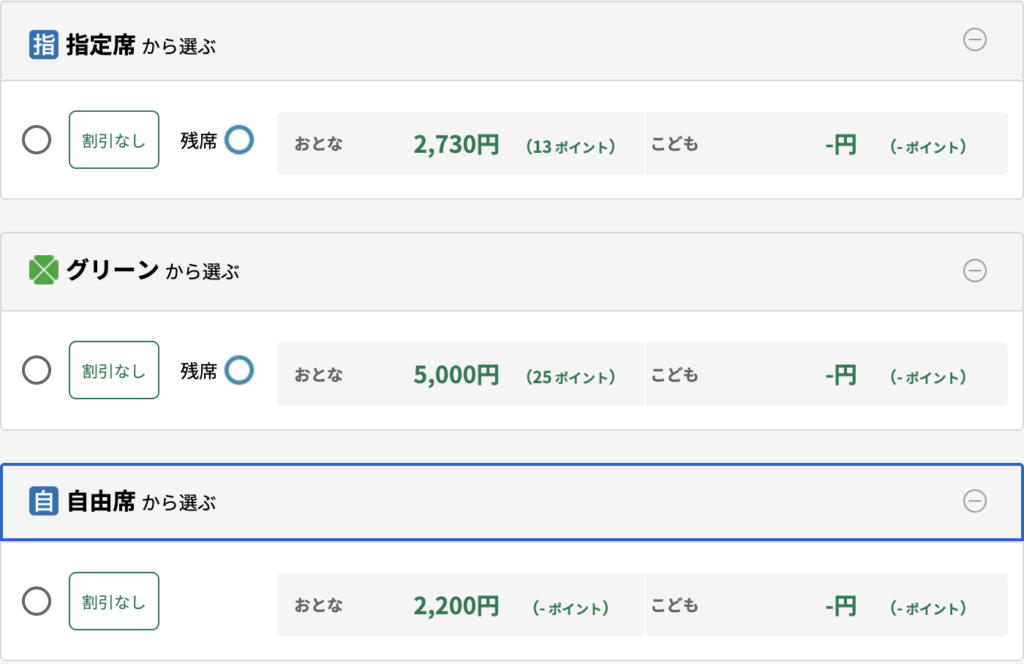Screen dimensions: 1024x664
Task: Click the green clover グリーン icon
Action: (x=44, y=270)
